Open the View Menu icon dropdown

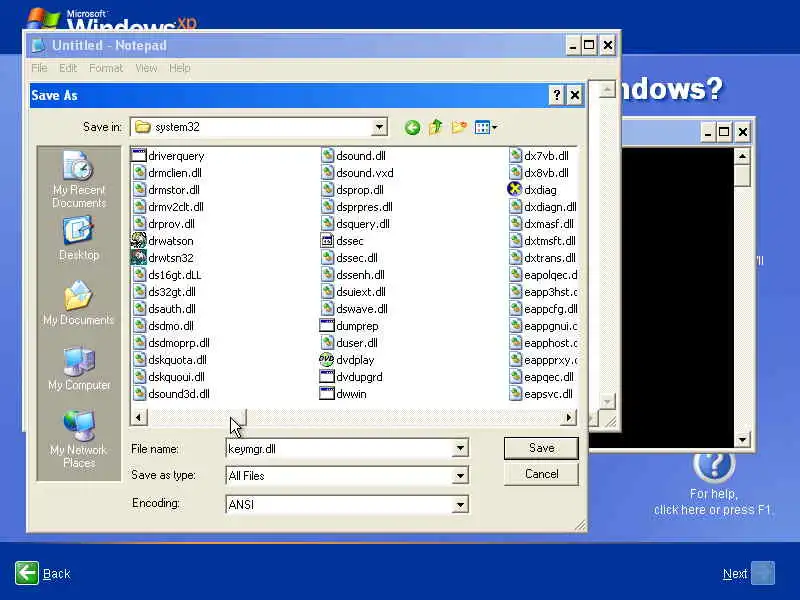(486, 127)
